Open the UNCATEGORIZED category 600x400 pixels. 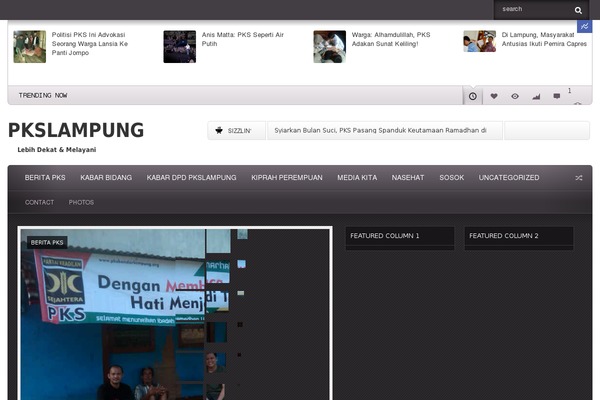(509, 178)
